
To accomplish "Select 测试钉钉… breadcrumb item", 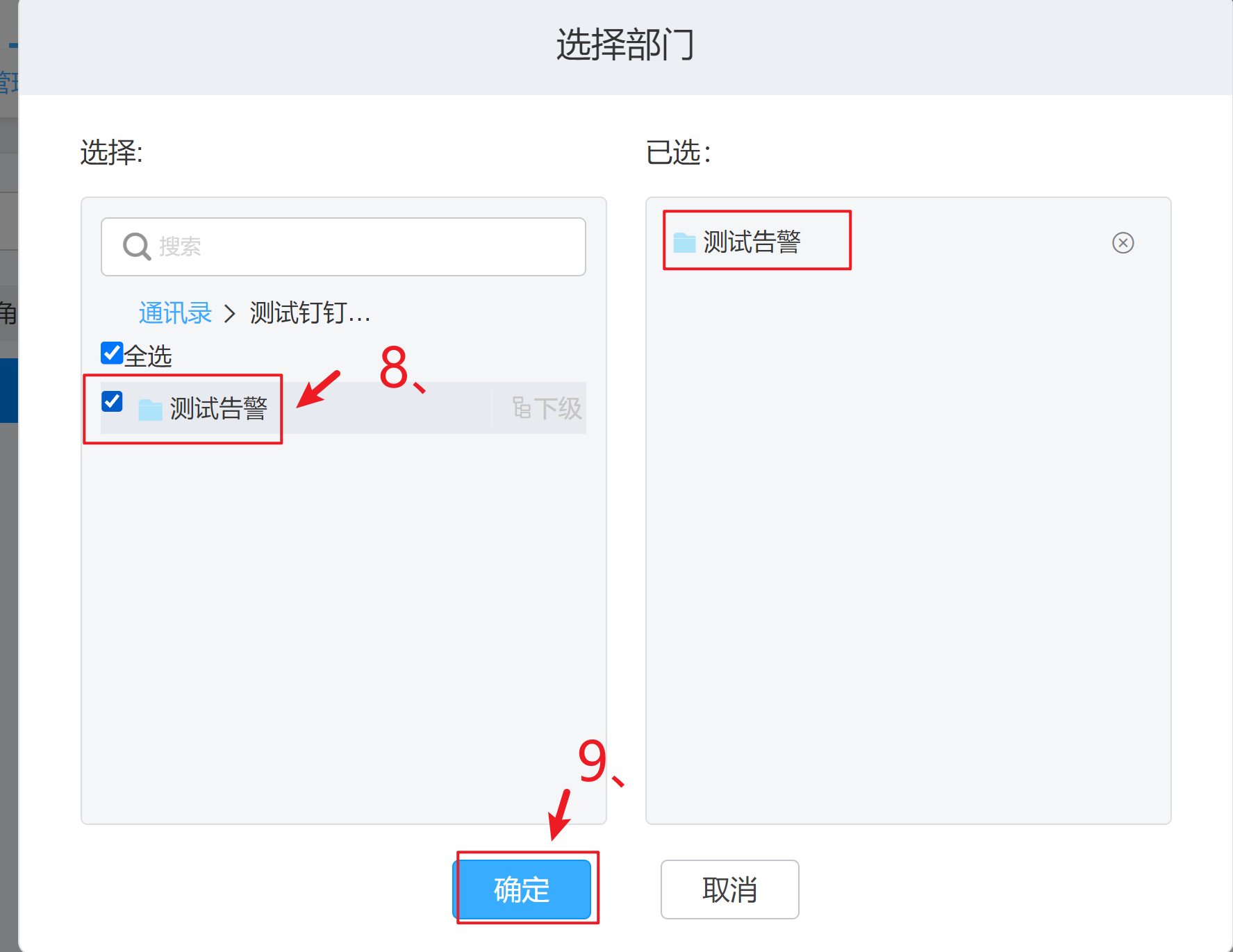I will (310, 313).
